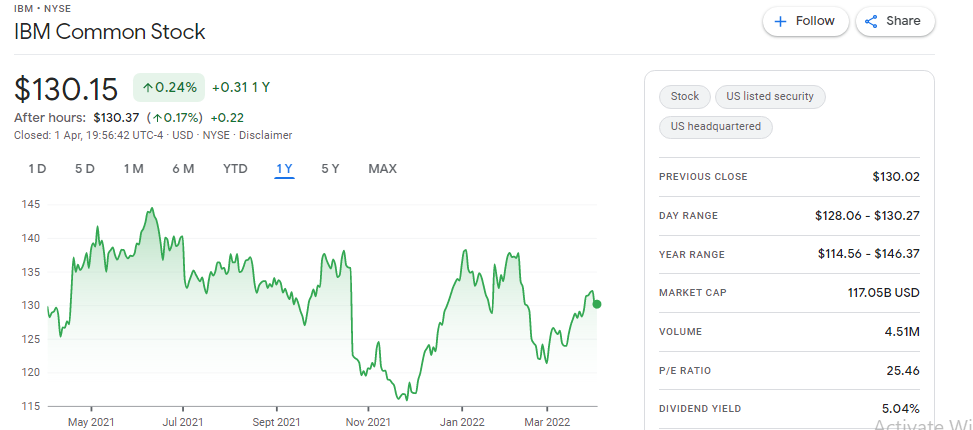This screenshot has width=973, height=430.
Task: Click the volume value 4.51M
Action: coord(902,332)
